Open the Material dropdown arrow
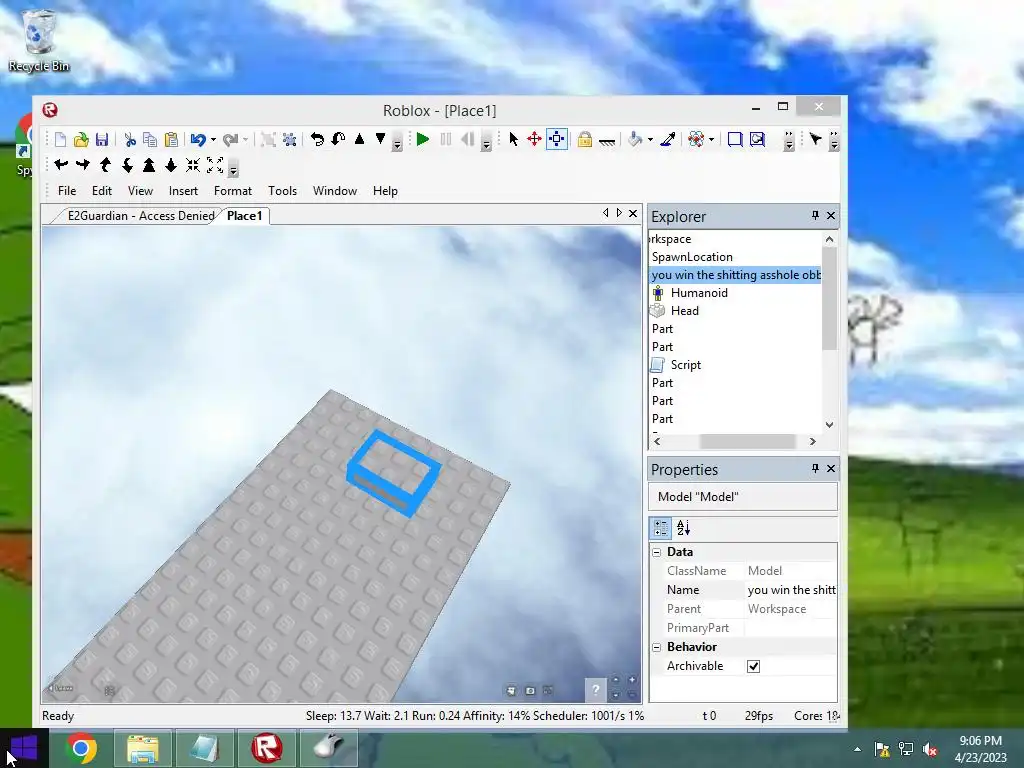1024x768 pixels. pyautogui.click(x=711, y=139)
